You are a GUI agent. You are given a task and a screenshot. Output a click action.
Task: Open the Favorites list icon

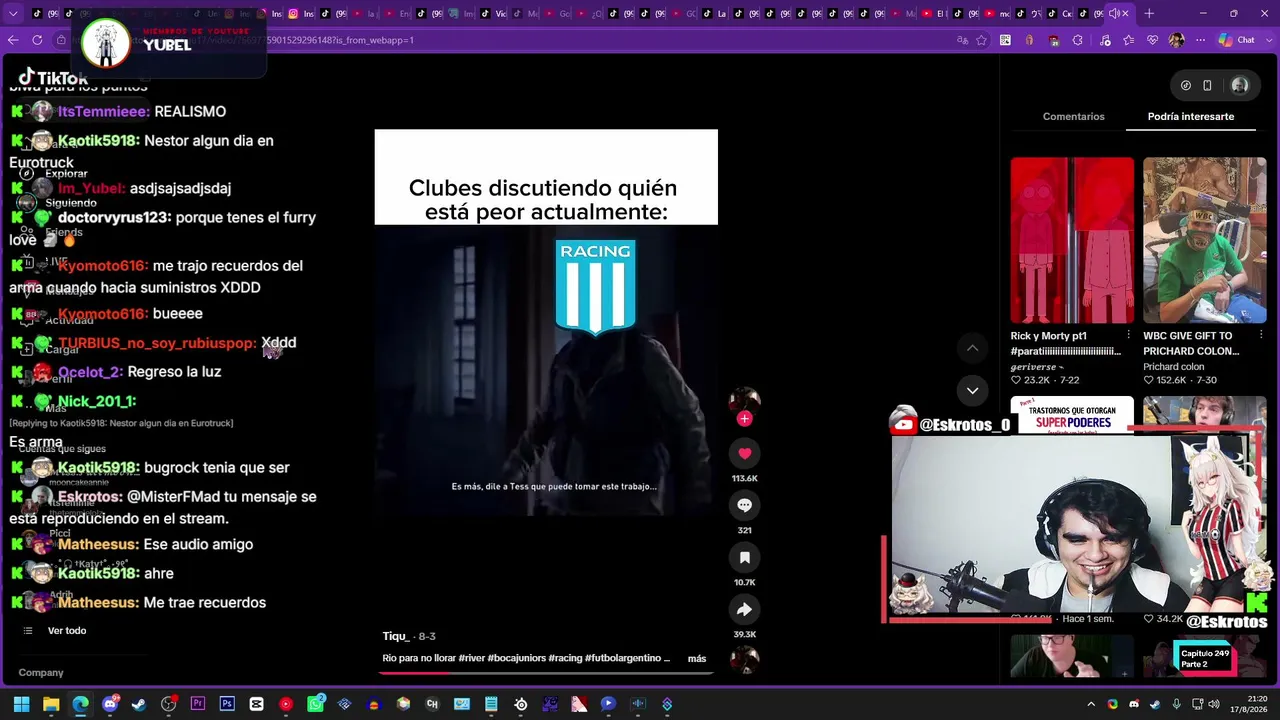coord(1128,40)
